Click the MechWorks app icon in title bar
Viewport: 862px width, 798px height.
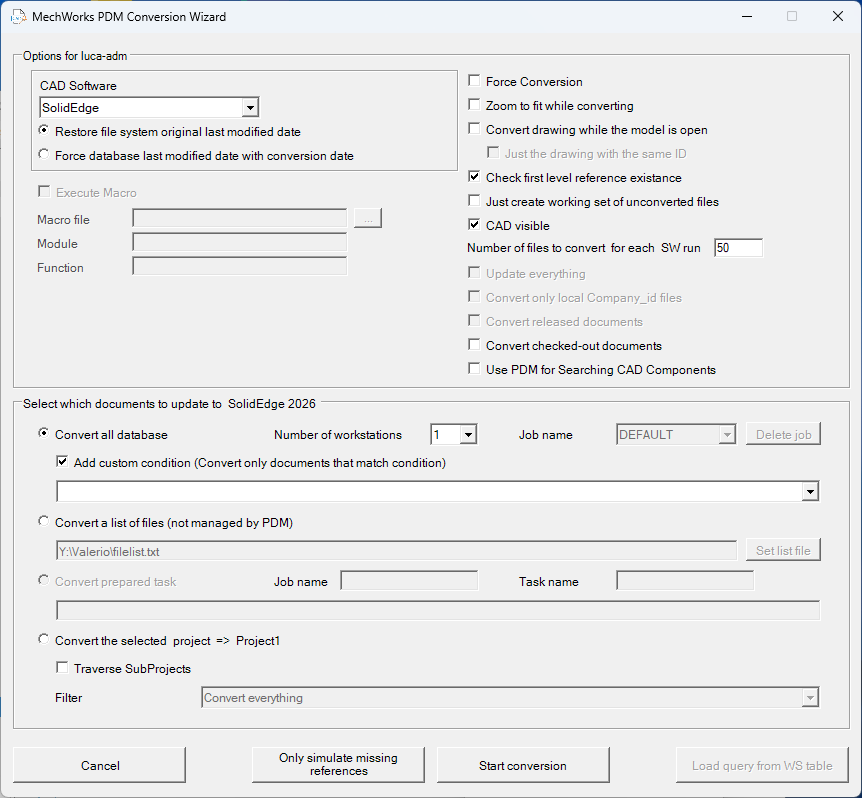[x=18, y=16]
